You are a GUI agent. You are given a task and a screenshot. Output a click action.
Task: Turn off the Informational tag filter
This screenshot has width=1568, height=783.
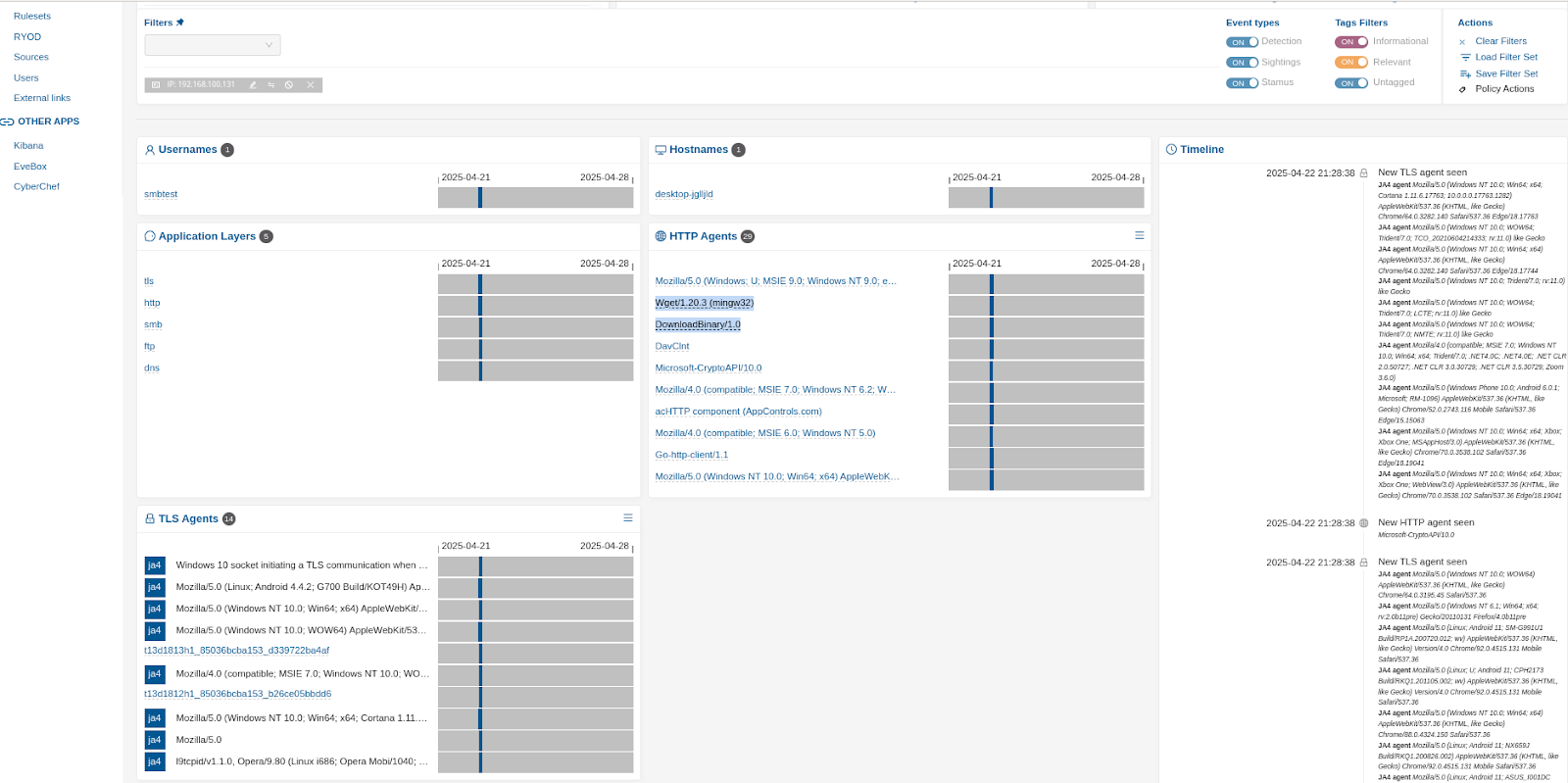click(1350, 42)
